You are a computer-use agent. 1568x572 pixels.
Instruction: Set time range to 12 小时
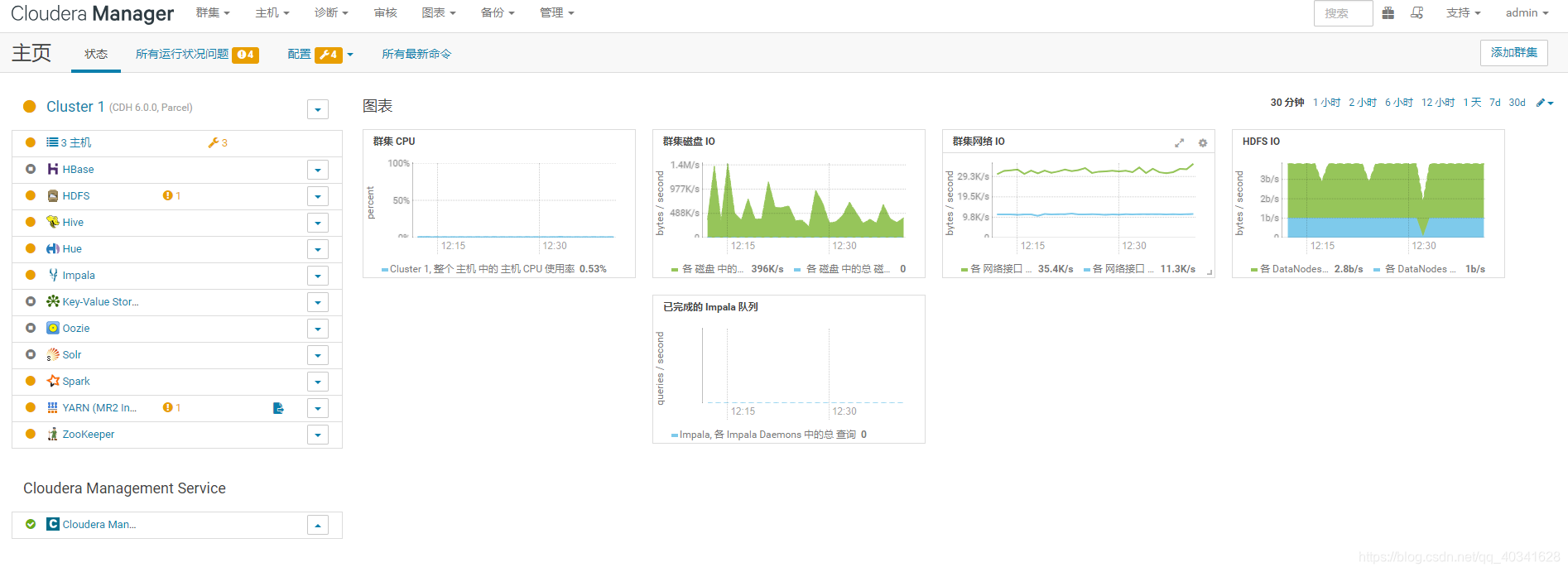(1438, 103)
